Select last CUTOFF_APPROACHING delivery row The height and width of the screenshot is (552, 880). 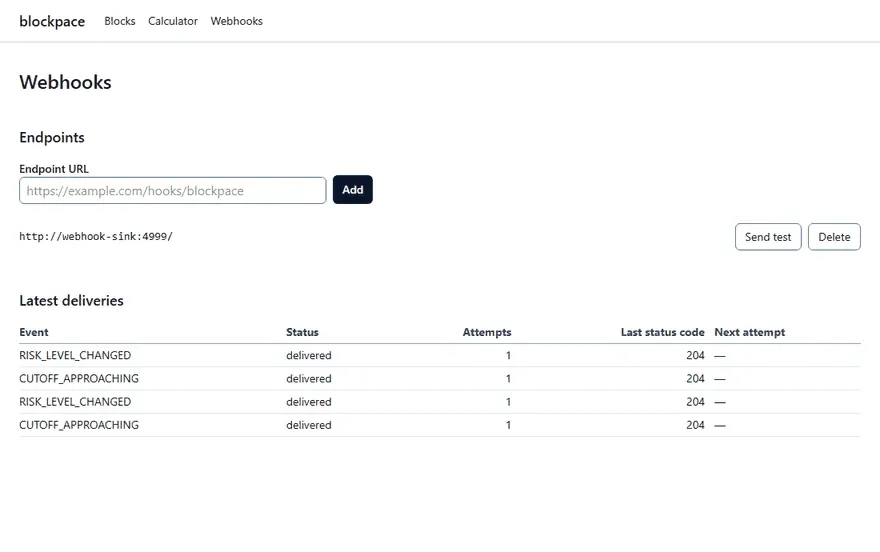439,425
